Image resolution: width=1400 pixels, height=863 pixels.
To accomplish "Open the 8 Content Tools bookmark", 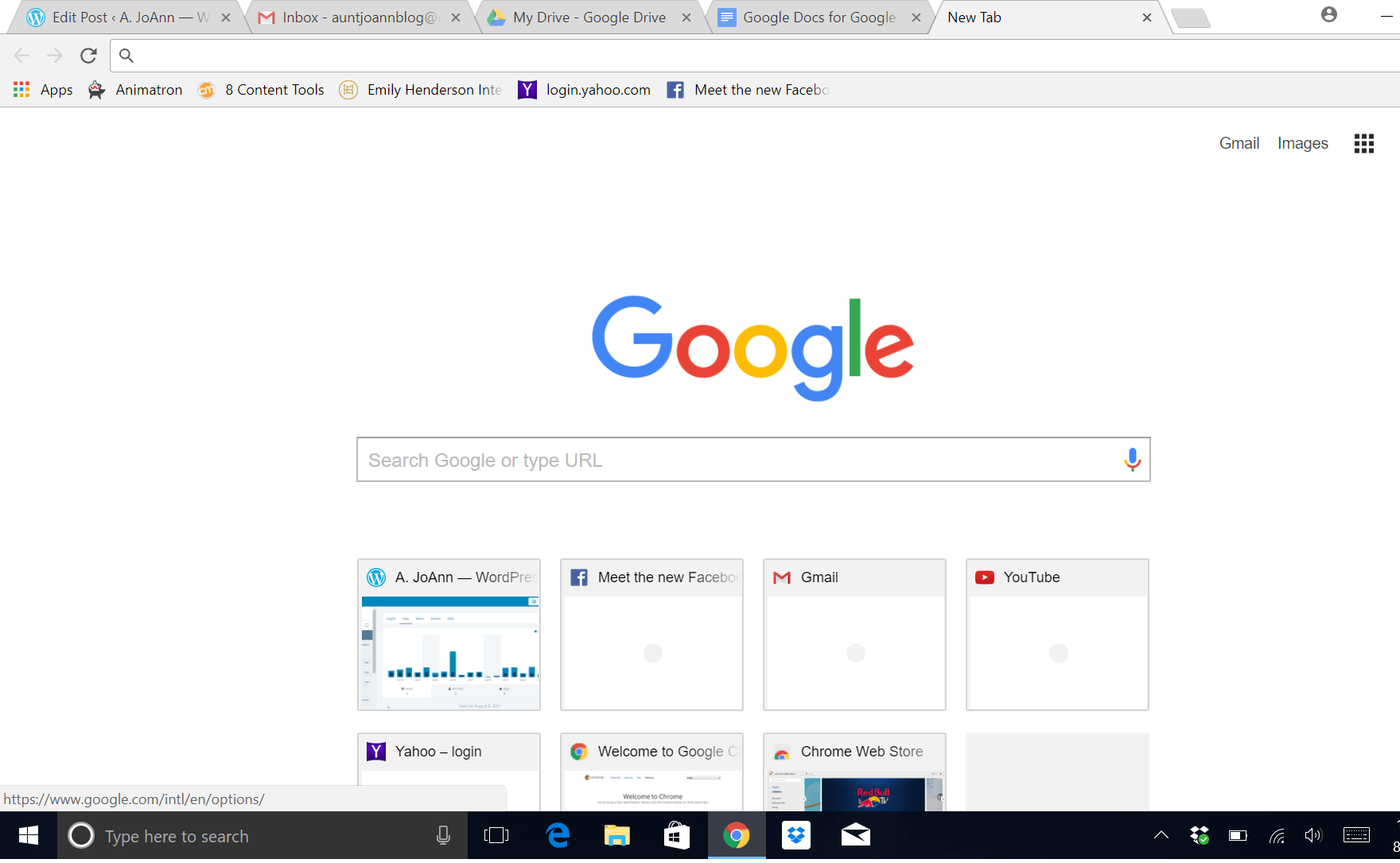I will tap(261, 90).
